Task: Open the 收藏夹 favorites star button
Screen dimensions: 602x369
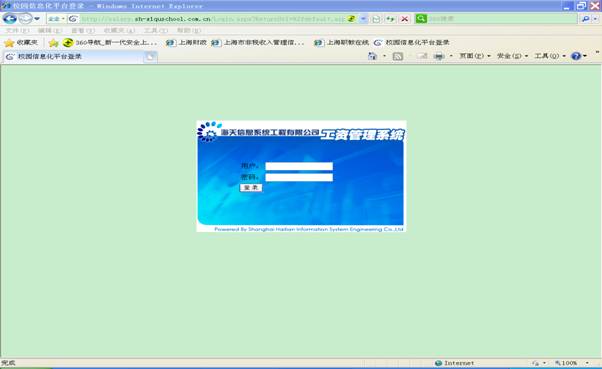Action: 21,43
